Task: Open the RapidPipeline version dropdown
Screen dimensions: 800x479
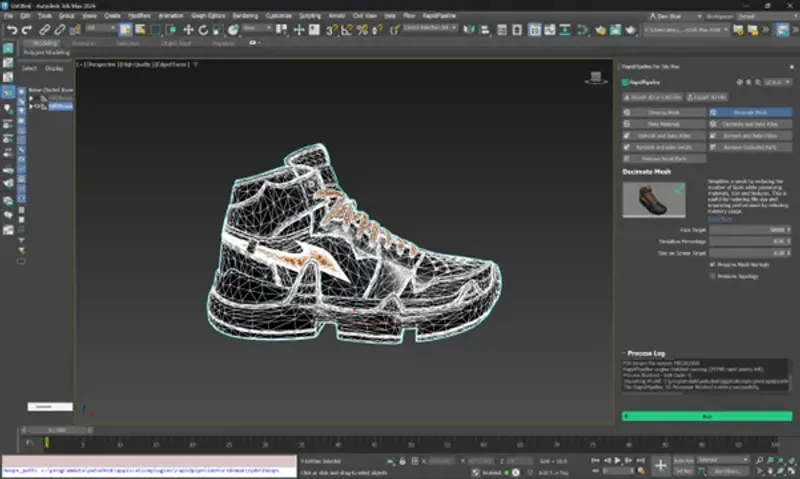Action: (778, 82)
